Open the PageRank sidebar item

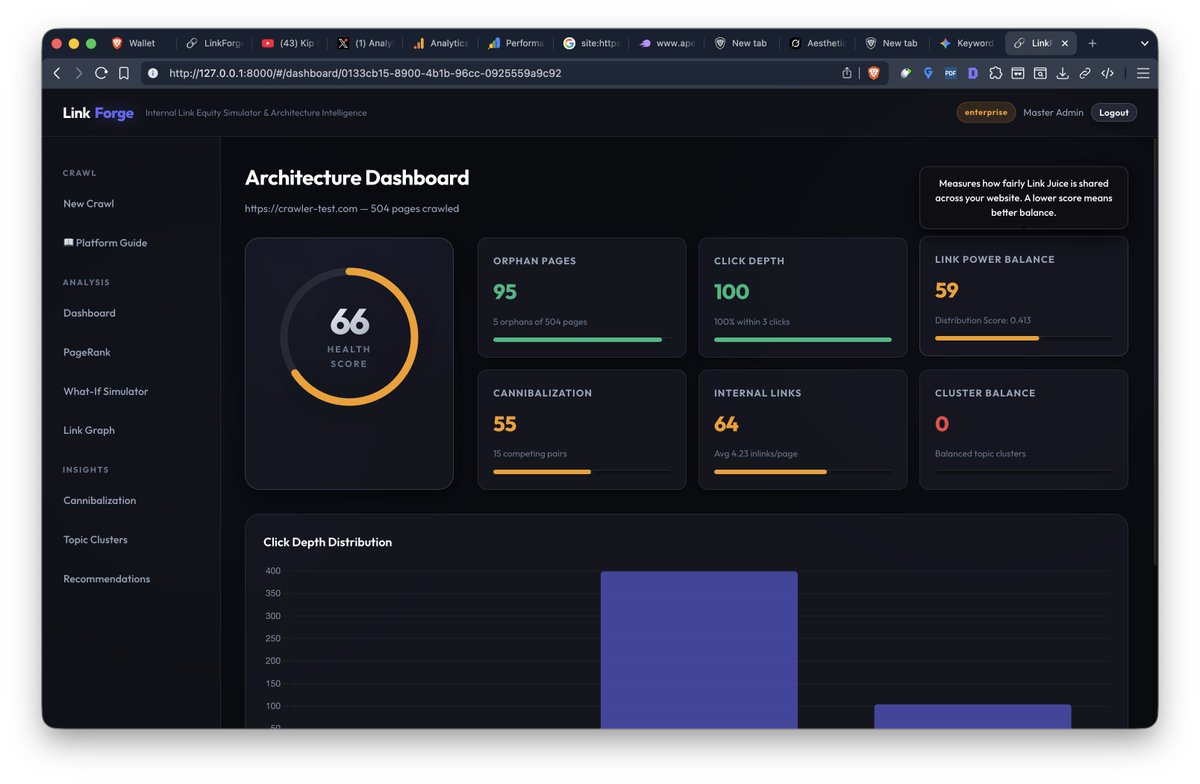pyautogui.click(x=87, y=352)
